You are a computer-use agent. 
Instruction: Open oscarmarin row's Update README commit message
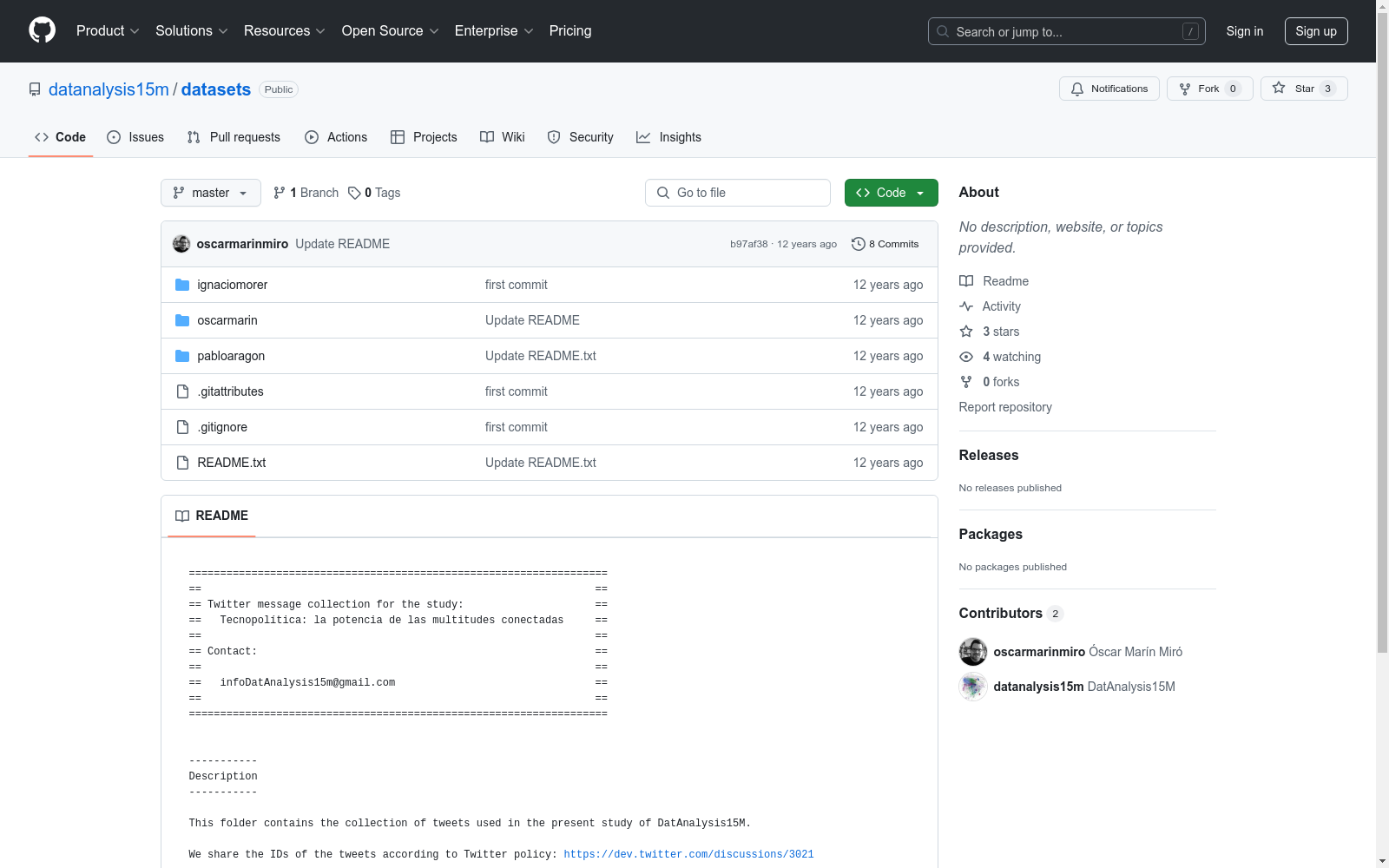click(x=532, y=320)
